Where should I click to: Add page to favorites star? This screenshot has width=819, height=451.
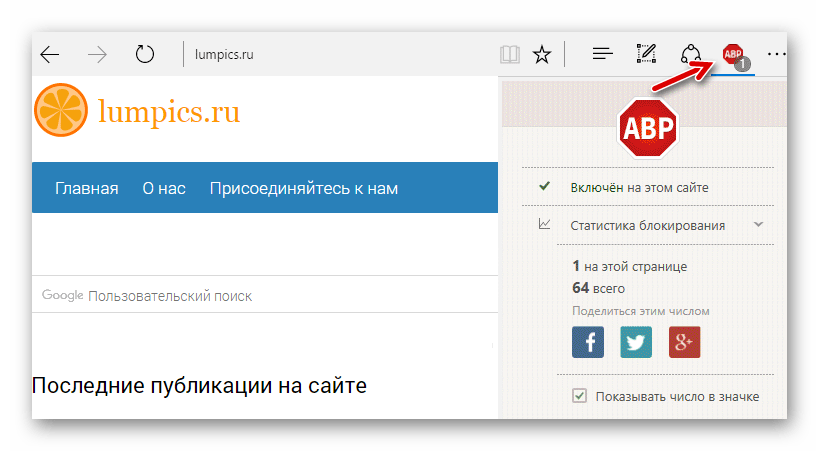click(x=541, y=55)
